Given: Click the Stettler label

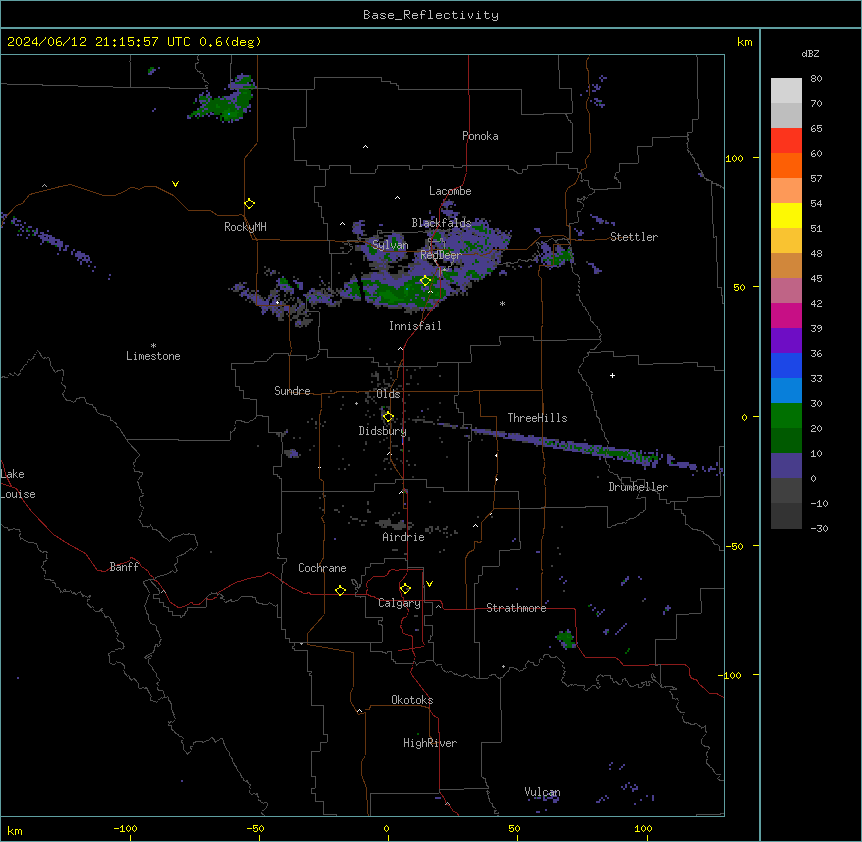Looking at the screenshot, I should click(x=634, y=237).
